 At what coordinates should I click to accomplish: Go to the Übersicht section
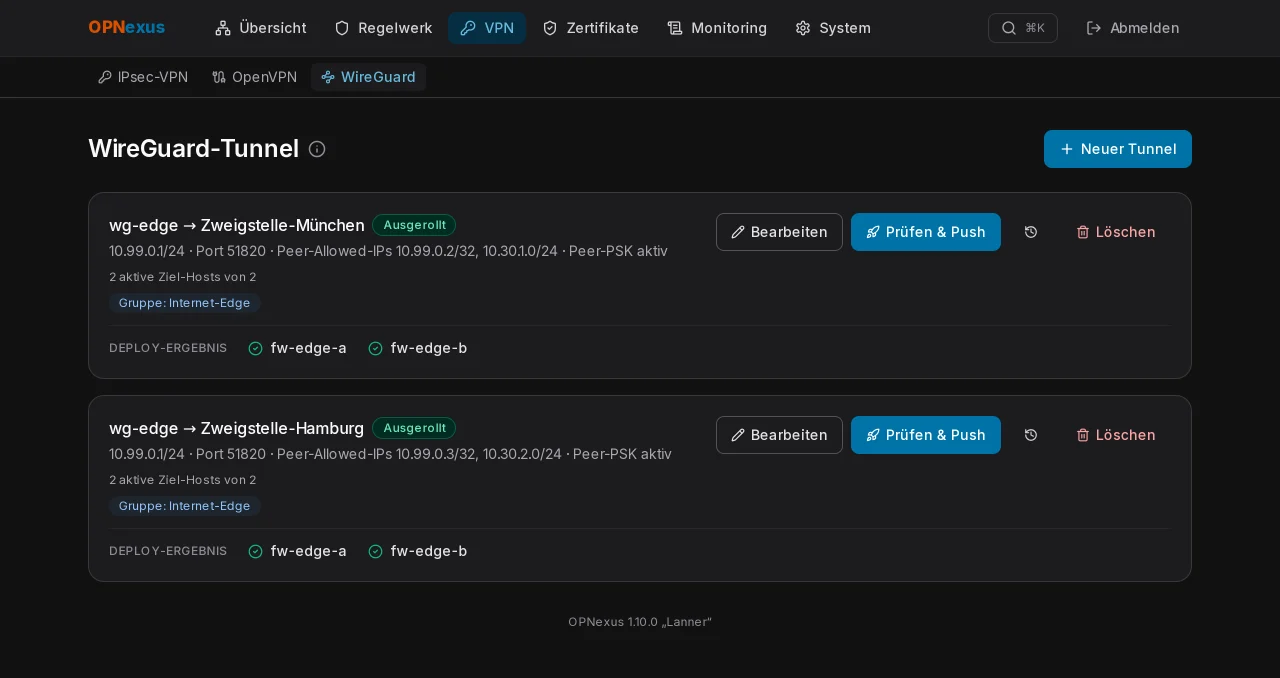tap(261, 28)
